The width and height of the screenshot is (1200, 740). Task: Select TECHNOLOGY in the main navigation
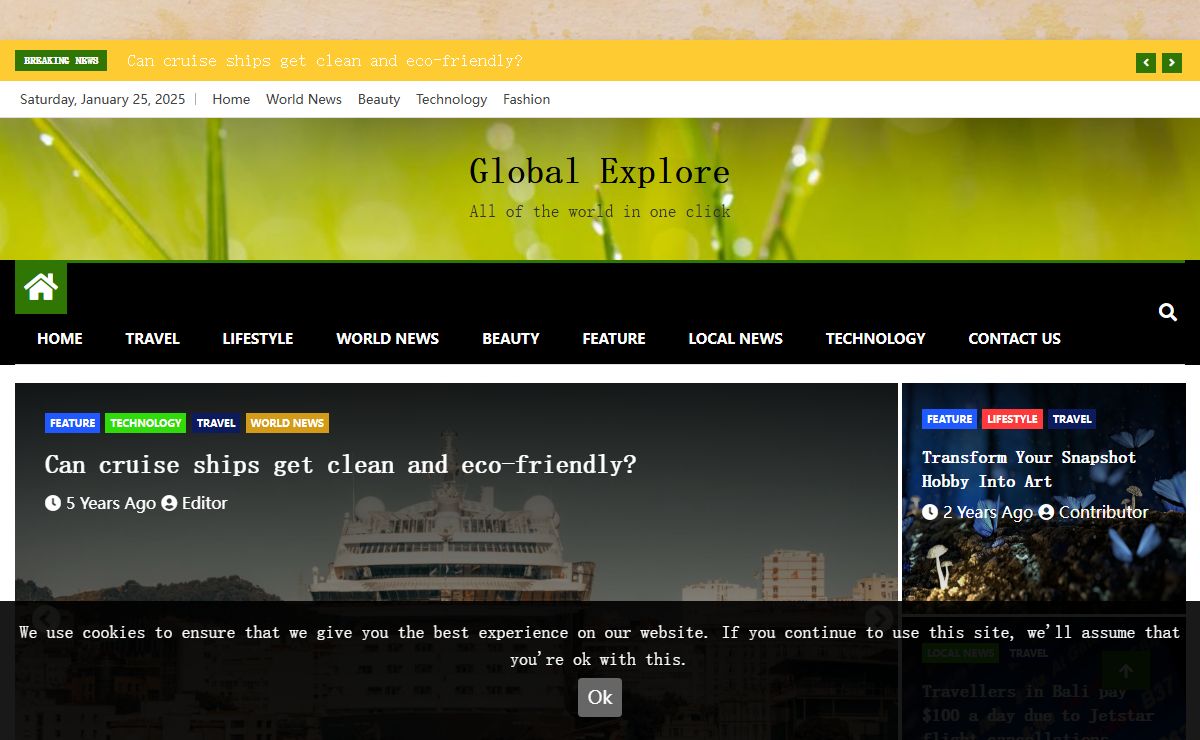pos(876,338)
